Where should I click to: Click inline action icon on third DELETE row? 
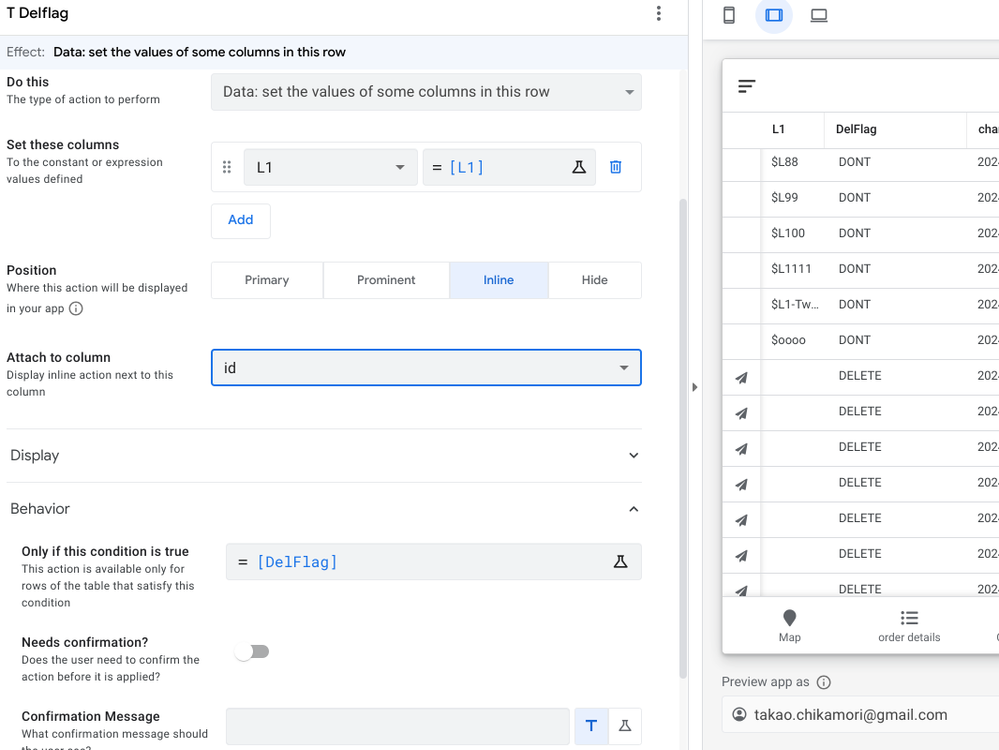coord(741,449)
